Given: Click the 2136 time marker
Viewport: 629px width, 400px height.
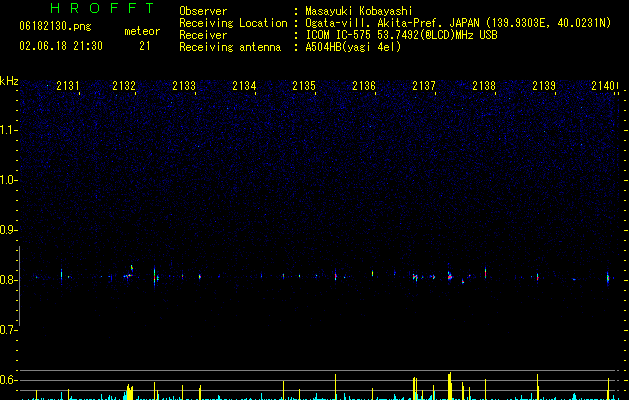Looking at the screenshot, I should click(x=364, y=86).
